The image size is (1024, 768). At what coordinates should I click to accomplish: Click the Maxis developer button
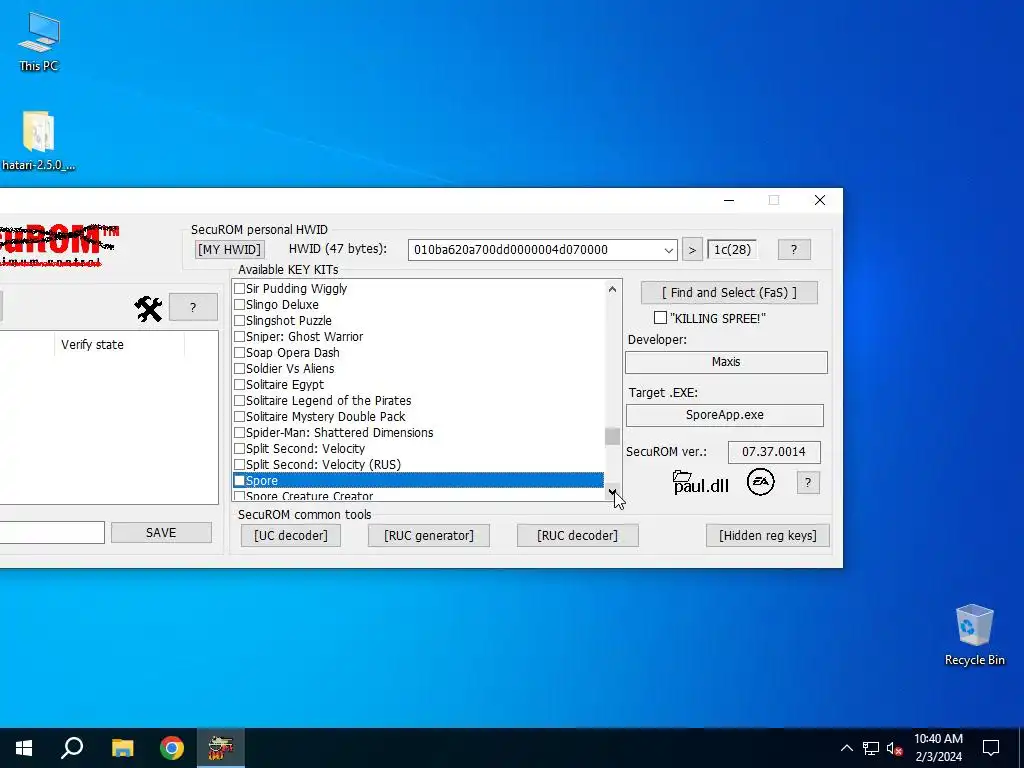[x=726, y=362]
